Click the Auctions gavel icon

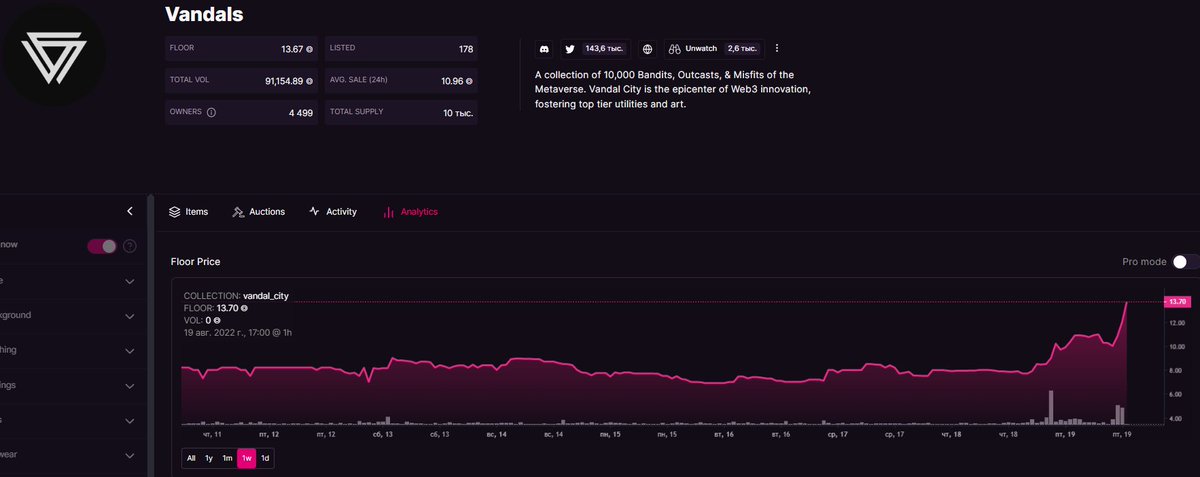[x=238, y=212]
